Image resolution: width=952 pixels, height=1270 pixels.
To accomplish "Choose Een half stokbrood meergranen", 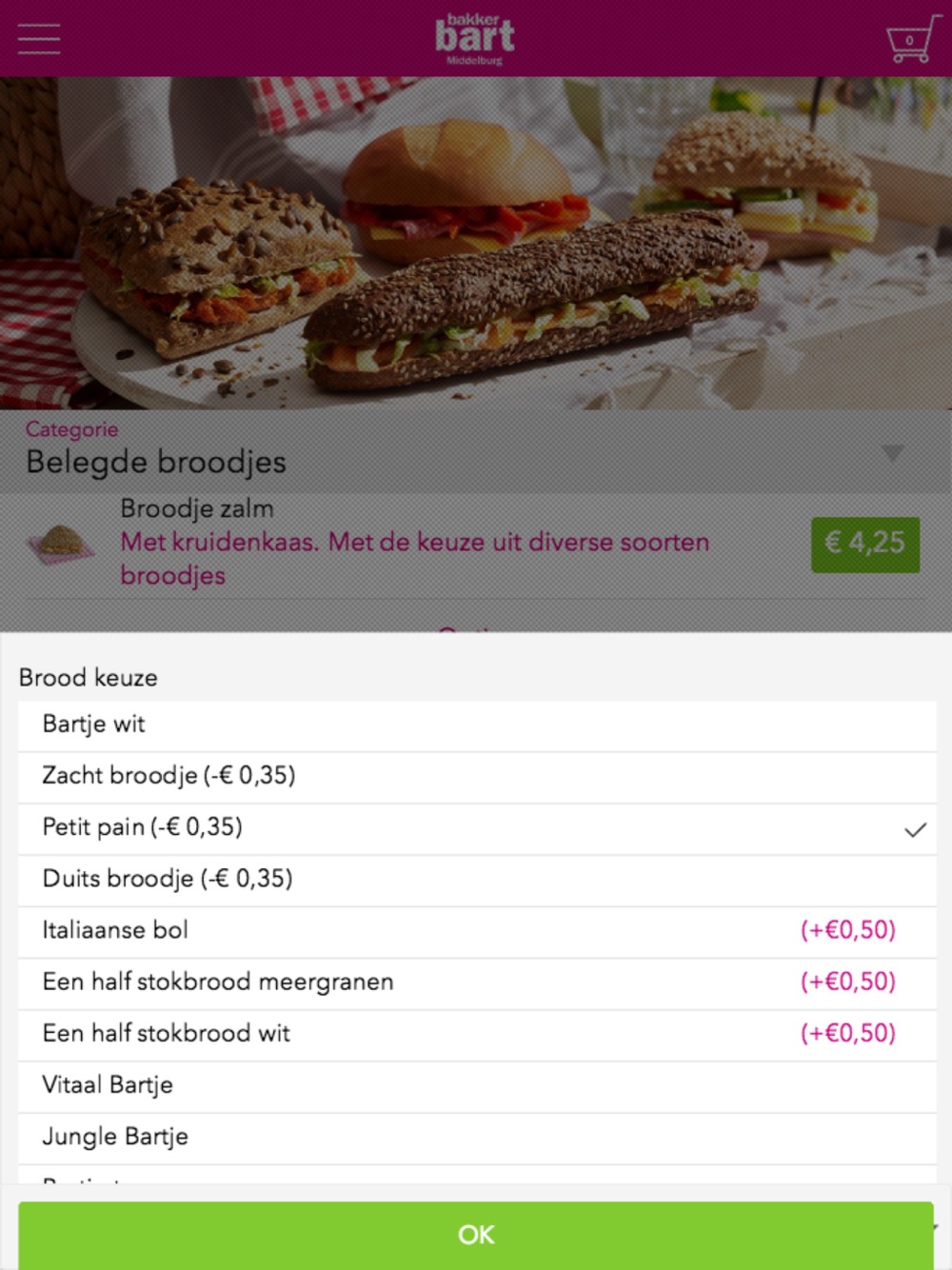I will pos(477,982).
